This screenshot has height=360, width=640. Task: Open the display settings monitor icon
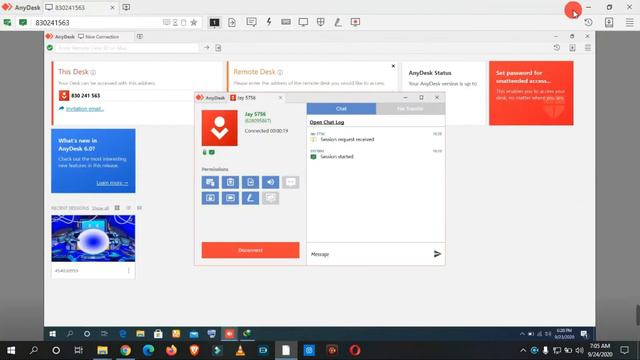303,22
